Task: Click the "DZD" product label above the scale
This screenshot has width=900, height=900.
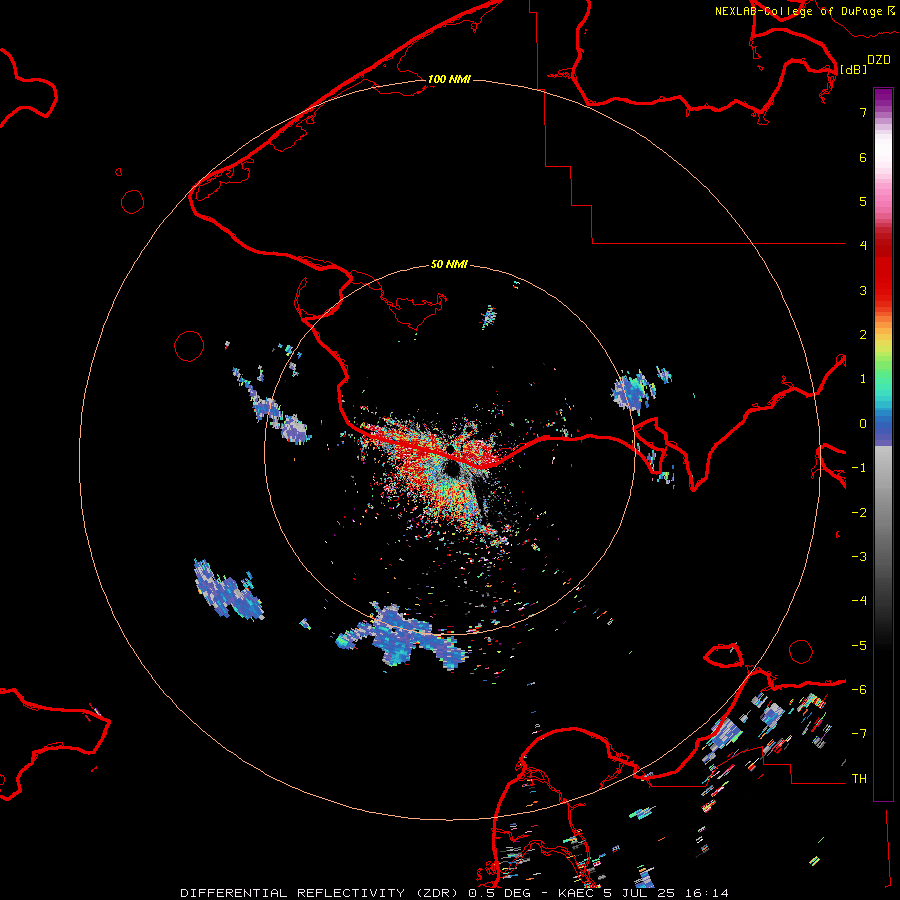Action: point(879,60)
